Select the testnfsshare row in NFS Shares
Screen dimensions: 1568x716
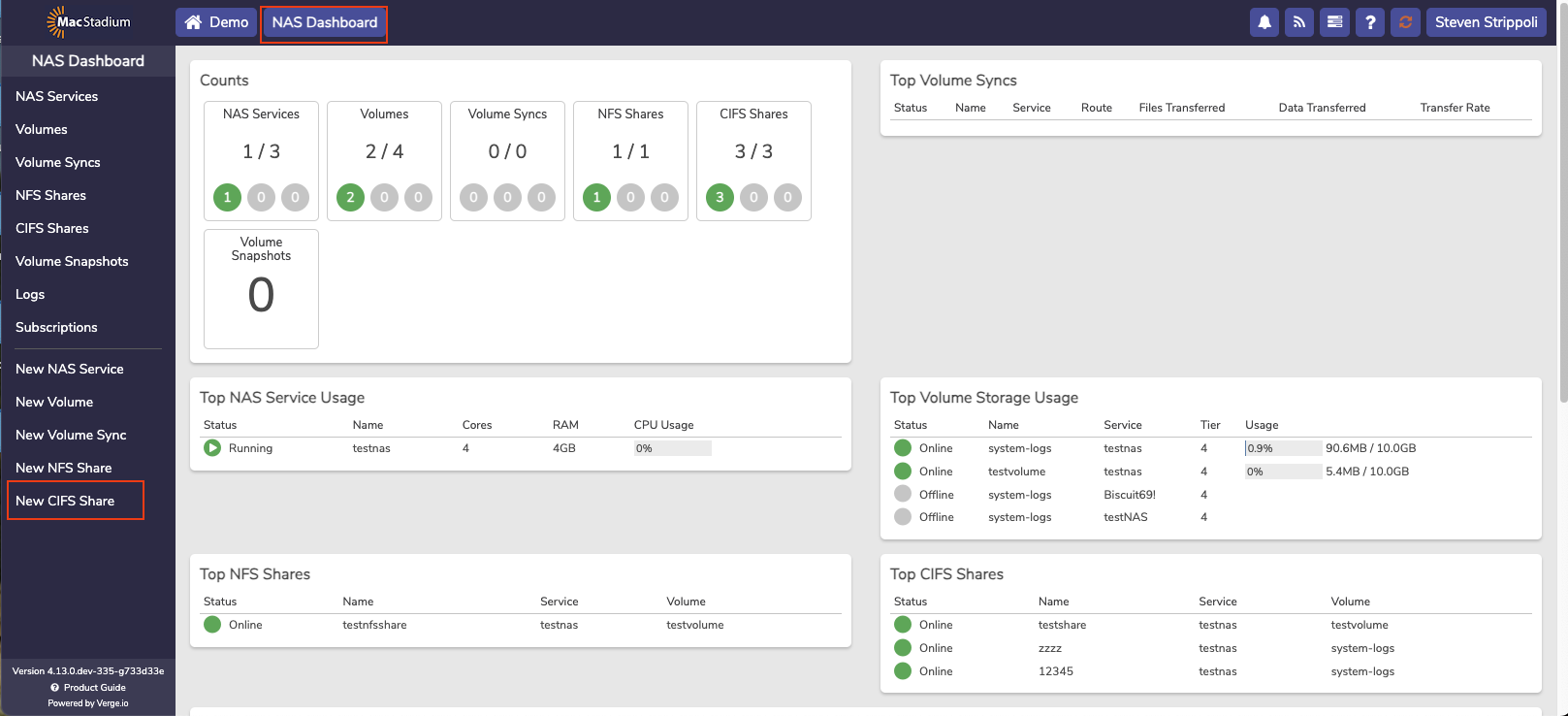pyautogui.click(x=374, y=625)
